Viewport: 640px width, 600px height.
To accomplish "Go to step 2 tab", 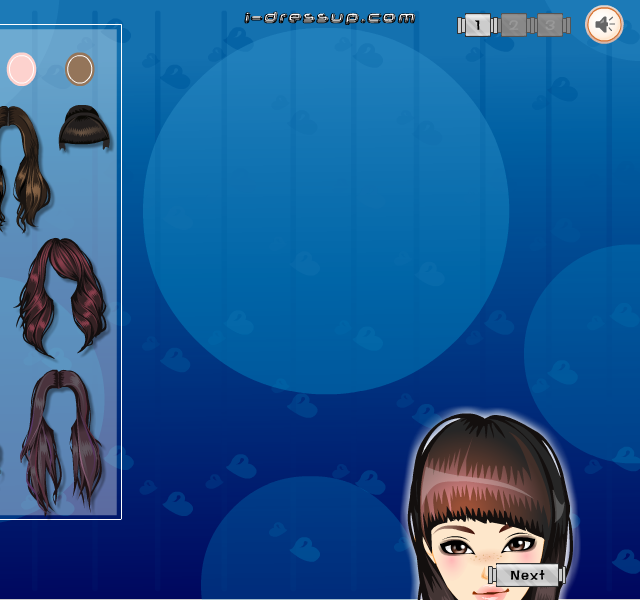I will [513, 25].
